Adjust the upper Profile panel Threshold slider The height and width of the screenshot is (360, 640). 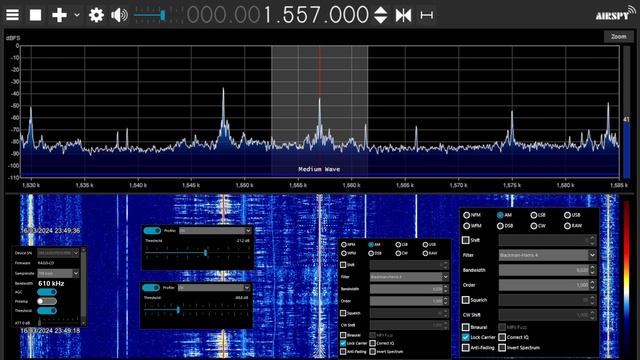197,253
